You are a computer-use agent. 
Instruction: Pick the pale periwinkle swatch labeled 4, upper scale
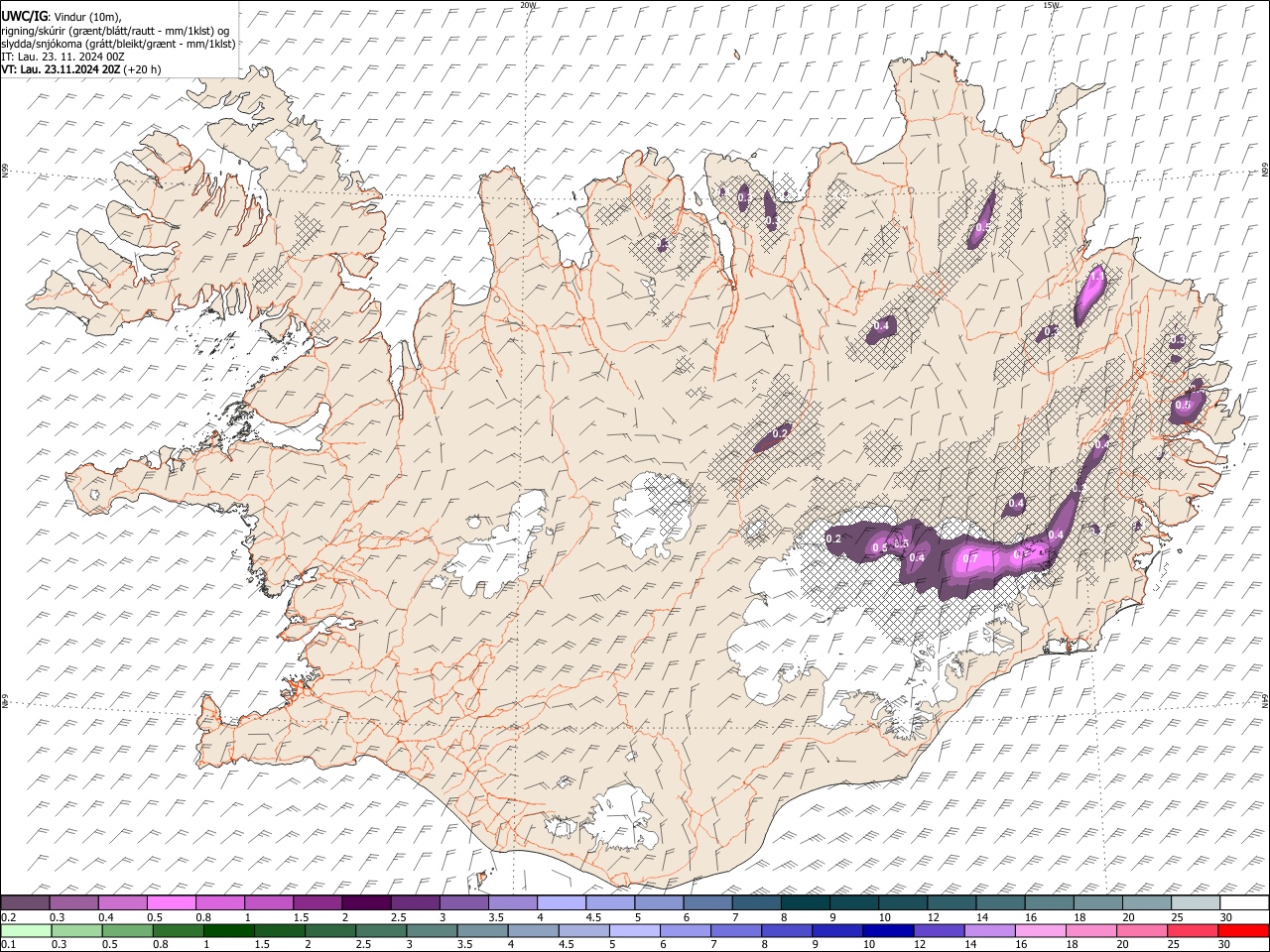click(561, 903)
